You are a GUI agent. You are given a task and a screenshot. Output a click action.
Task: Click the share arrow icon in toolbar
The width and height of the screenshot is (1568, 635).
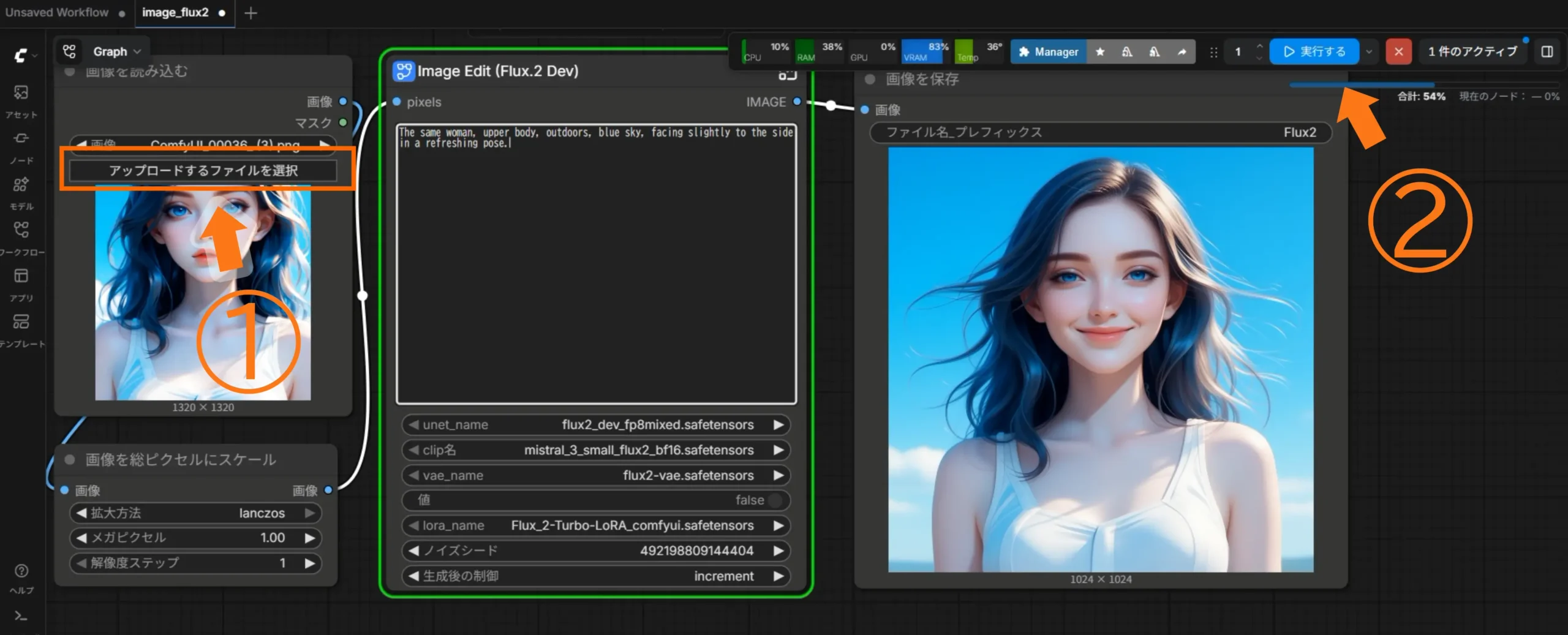[1182, 52]
